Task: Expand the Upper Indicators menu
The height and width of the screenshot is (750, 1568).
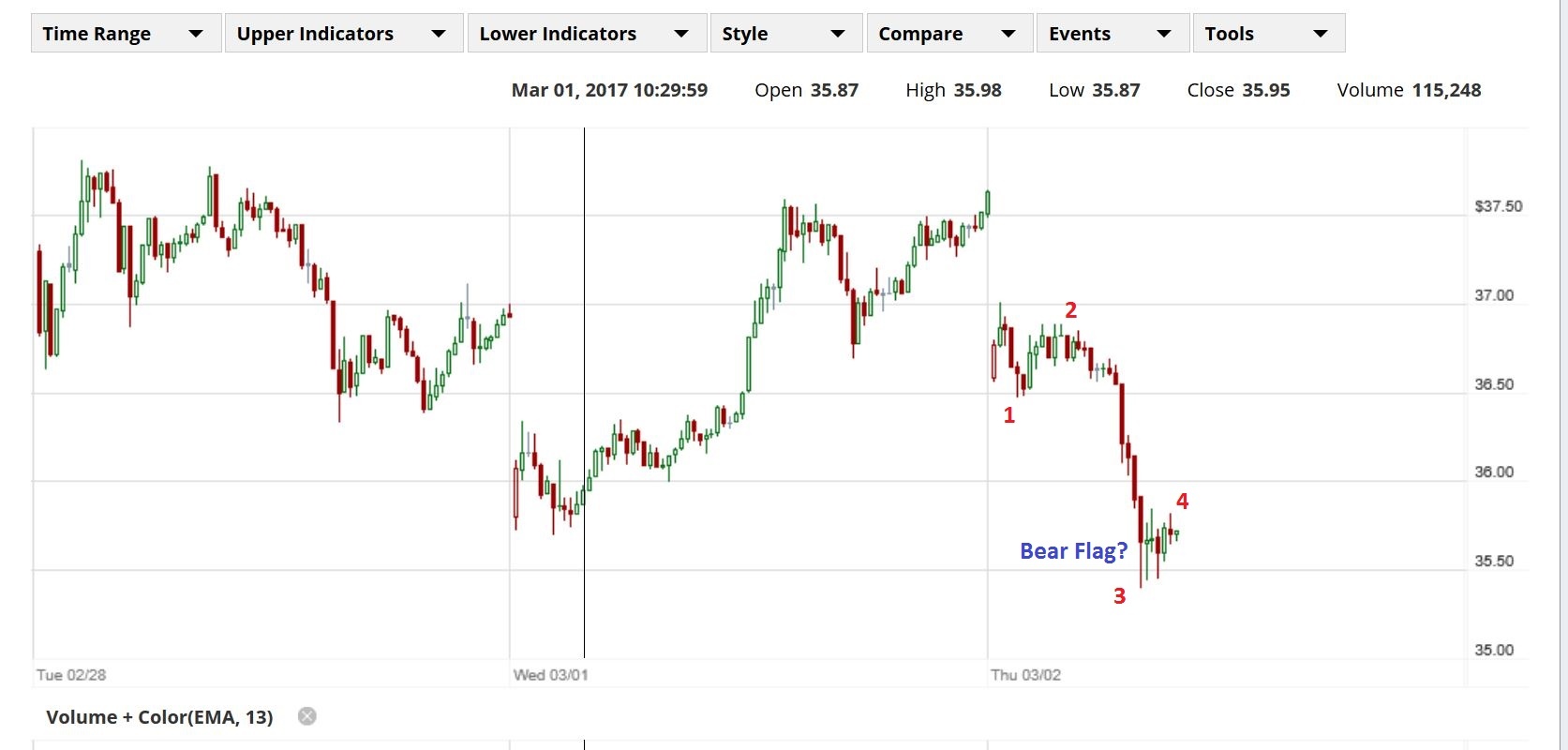Action: pyautogui.click(x=343, y=34)
